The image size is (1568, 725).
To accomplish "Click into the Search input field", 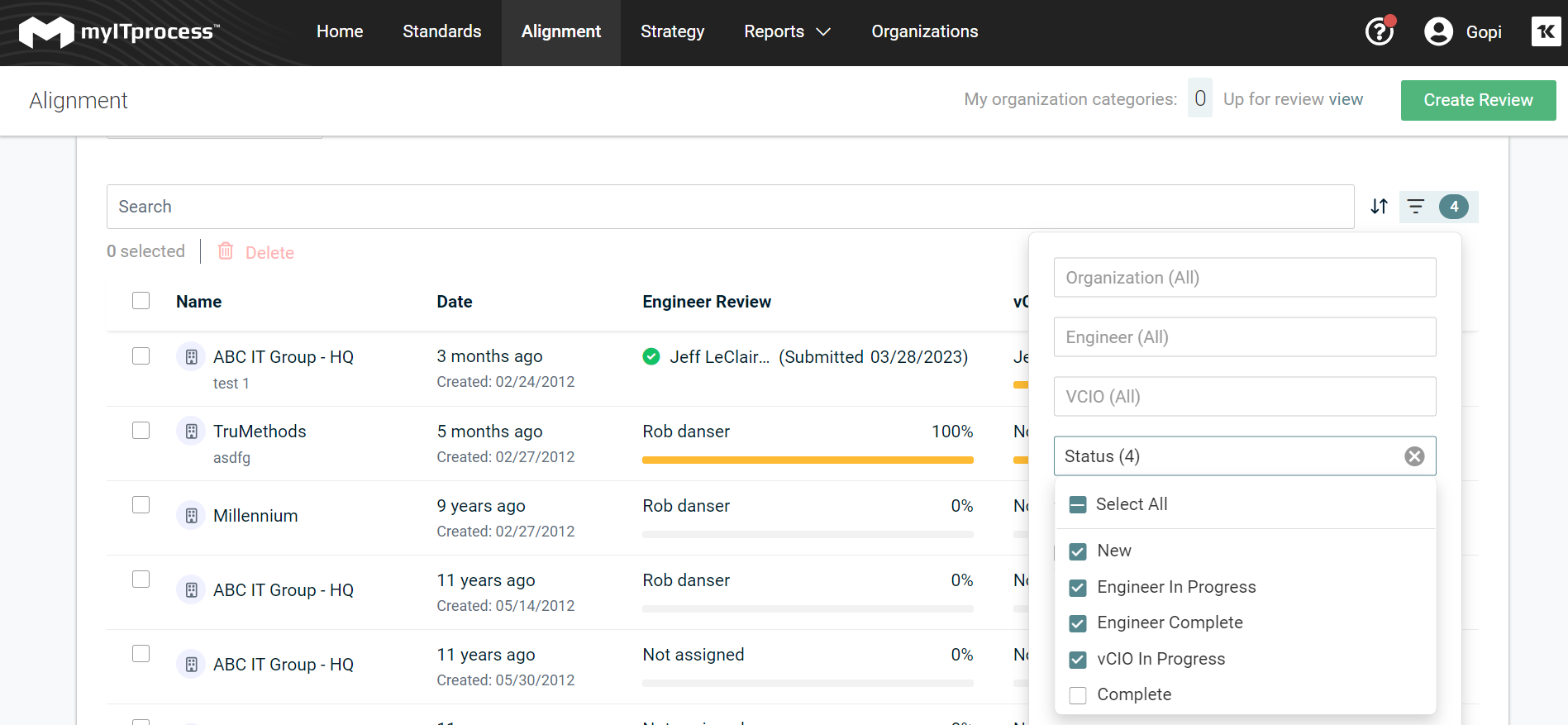I will tap(730, 207).
